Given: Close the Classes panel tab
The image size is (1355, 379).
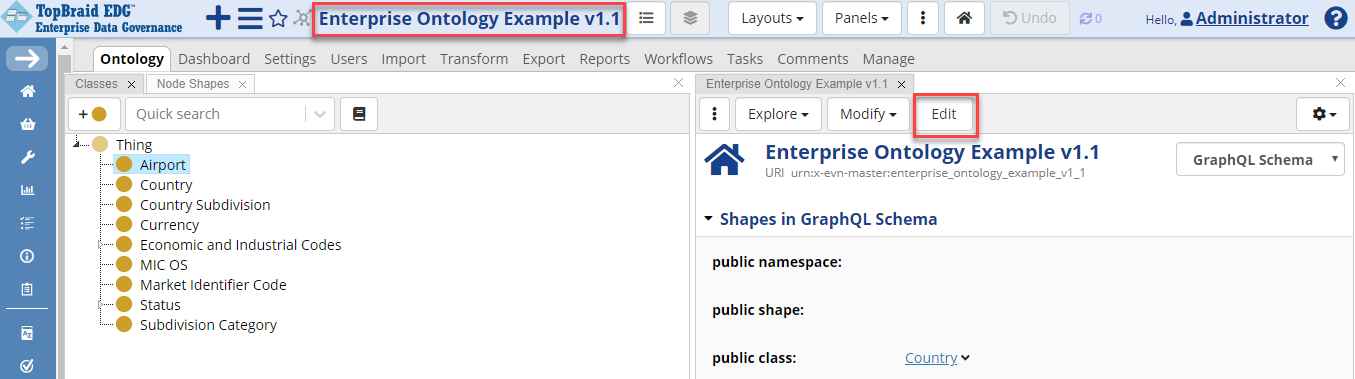Looking at the screenshot, I should [x=131, y=85].
